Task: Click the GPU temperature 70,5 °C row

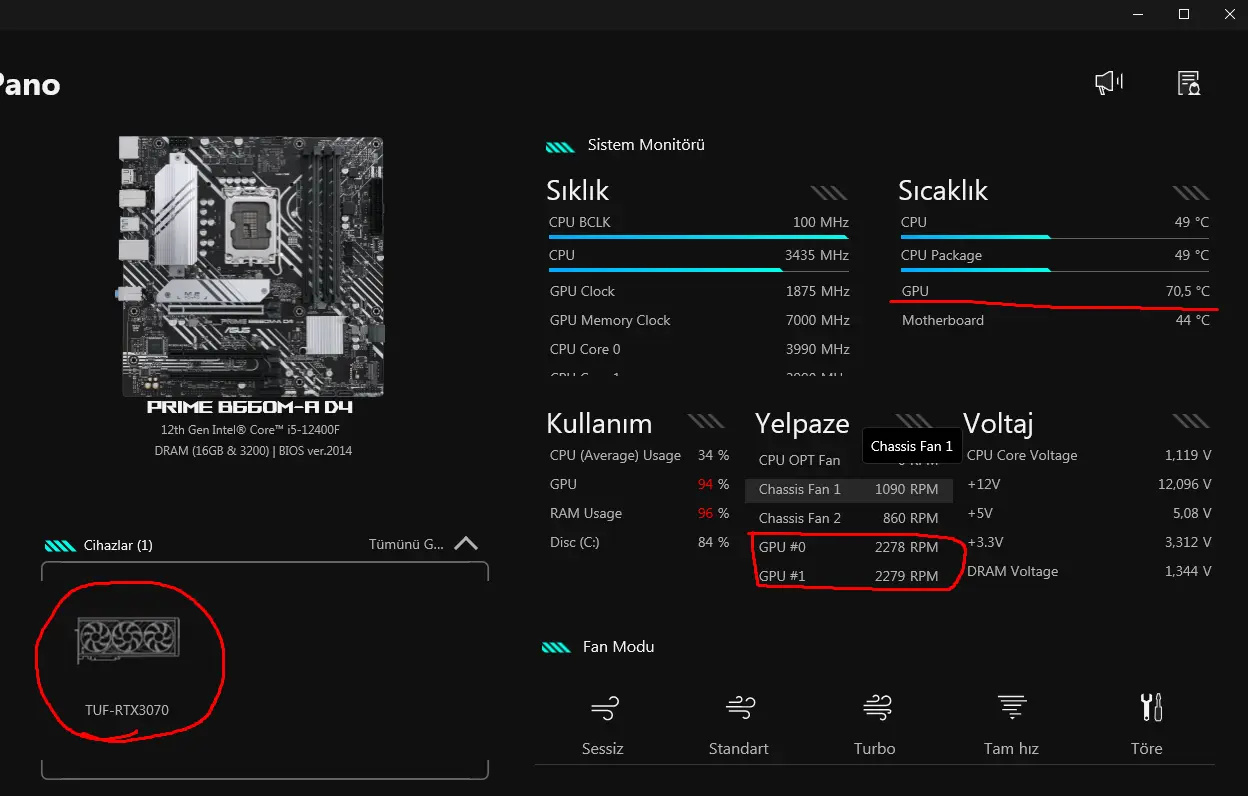Action: pos(1054,292)
